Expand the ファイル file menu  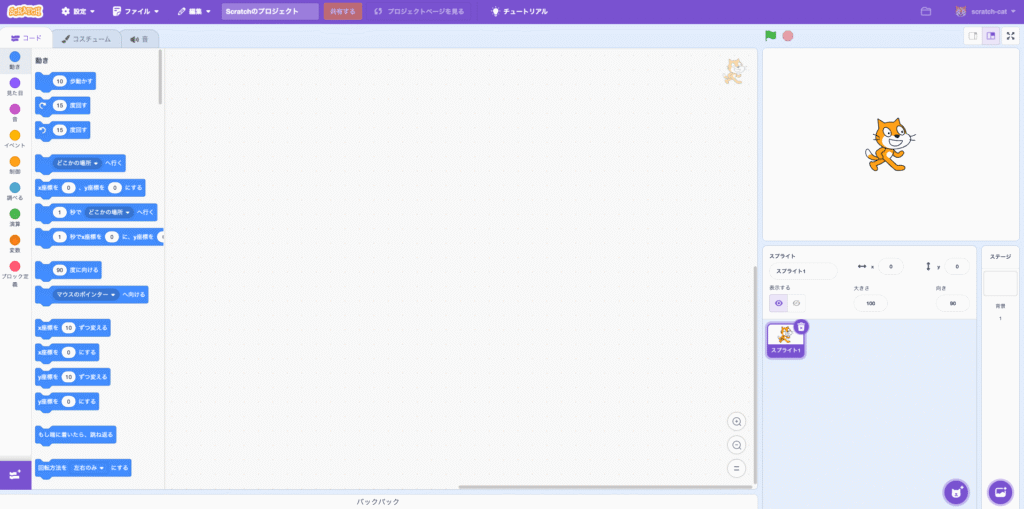click(136, 12)
